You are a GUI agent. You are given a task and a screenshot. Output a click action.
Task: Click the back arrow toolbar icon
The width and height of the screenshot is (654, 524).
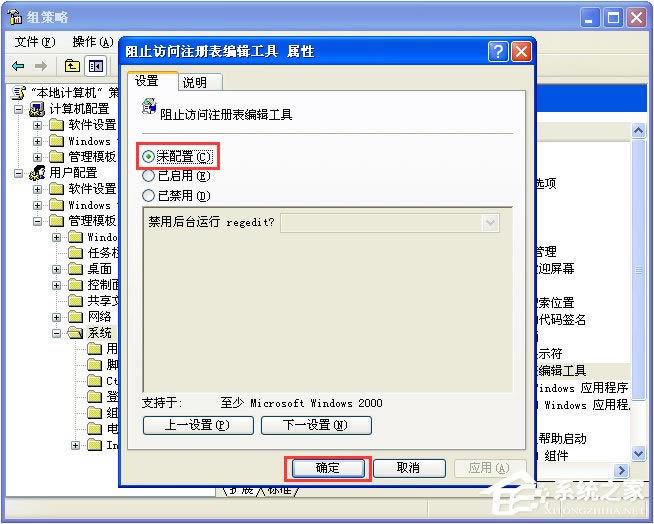18,66
